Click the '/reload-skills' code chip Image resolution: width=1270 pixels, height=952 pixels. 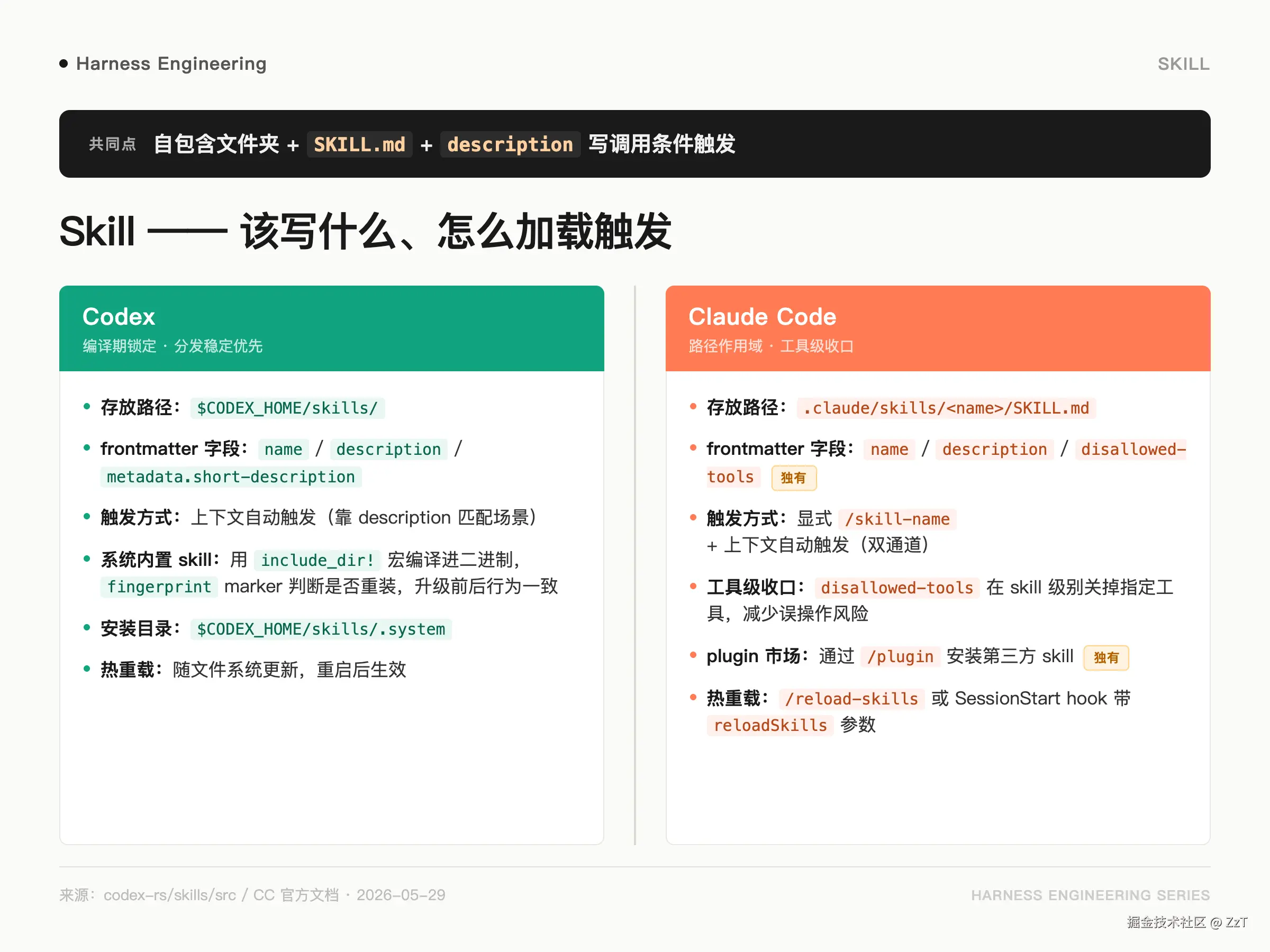click(x=851, y=699)
